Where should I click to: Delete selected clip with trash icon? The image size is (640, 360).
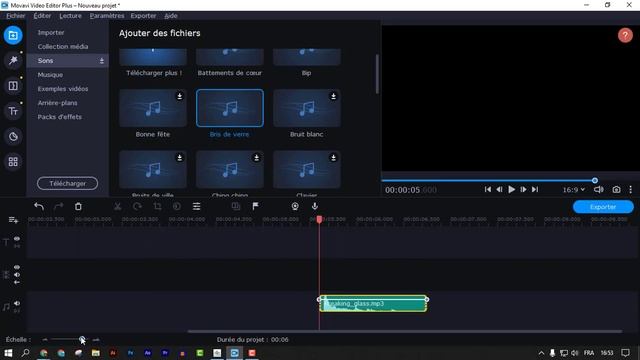tap(78, 207)
